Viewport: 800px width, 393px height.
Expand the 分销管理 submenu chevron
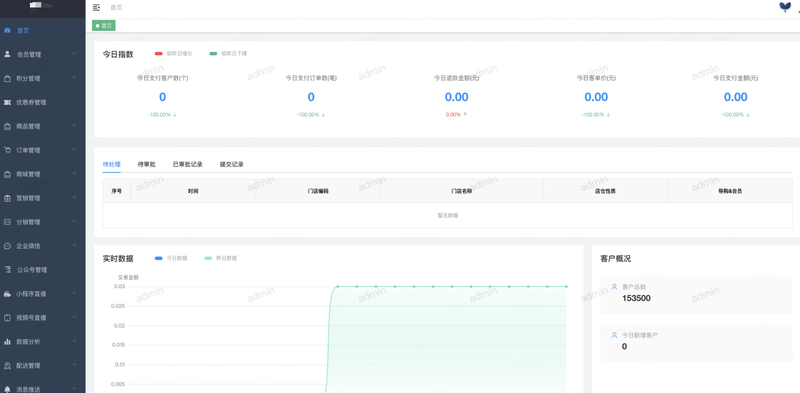(x=74, y=222)
